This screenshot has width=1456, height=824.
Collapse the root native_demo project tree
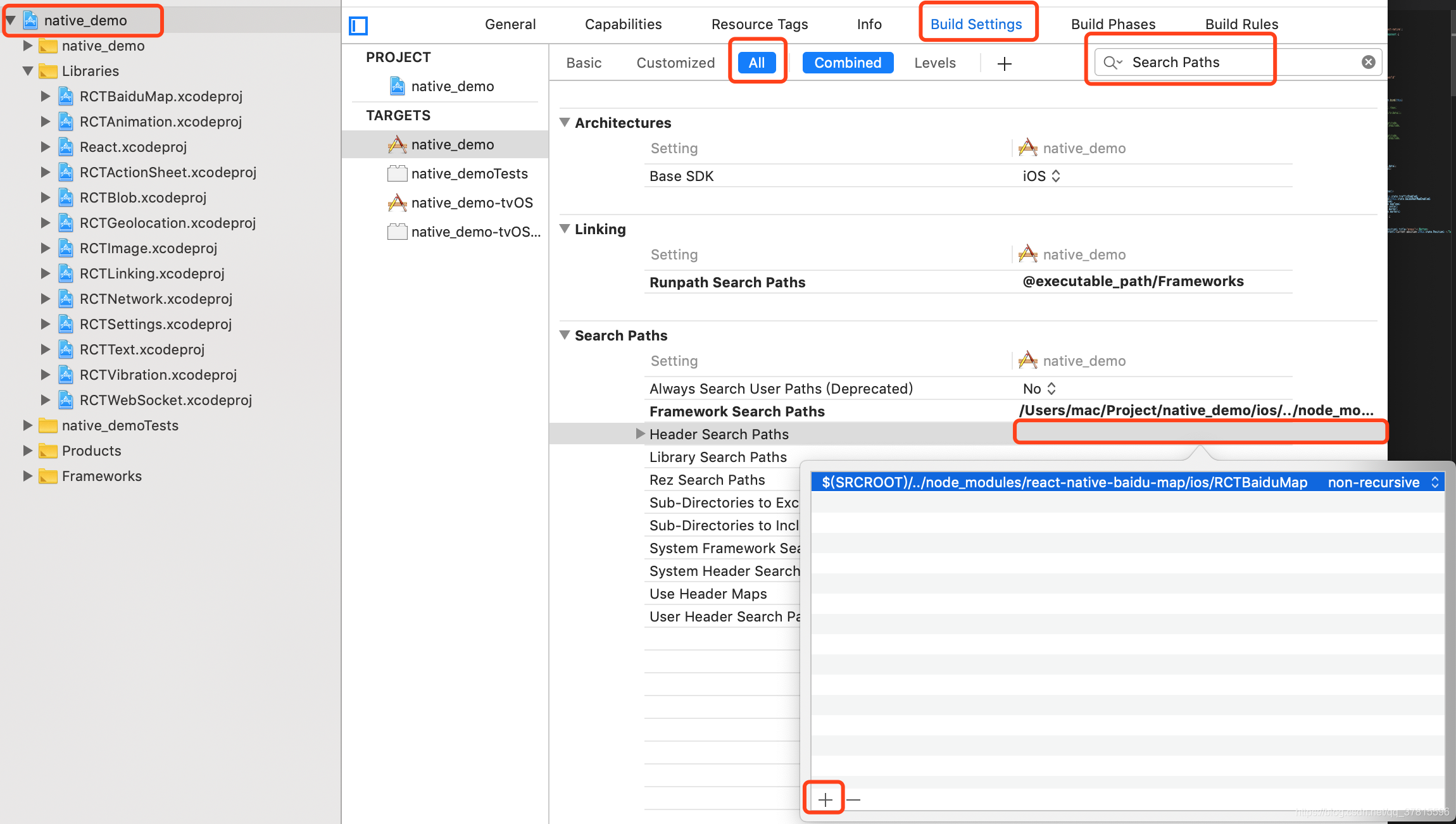[x=11, y=20]
